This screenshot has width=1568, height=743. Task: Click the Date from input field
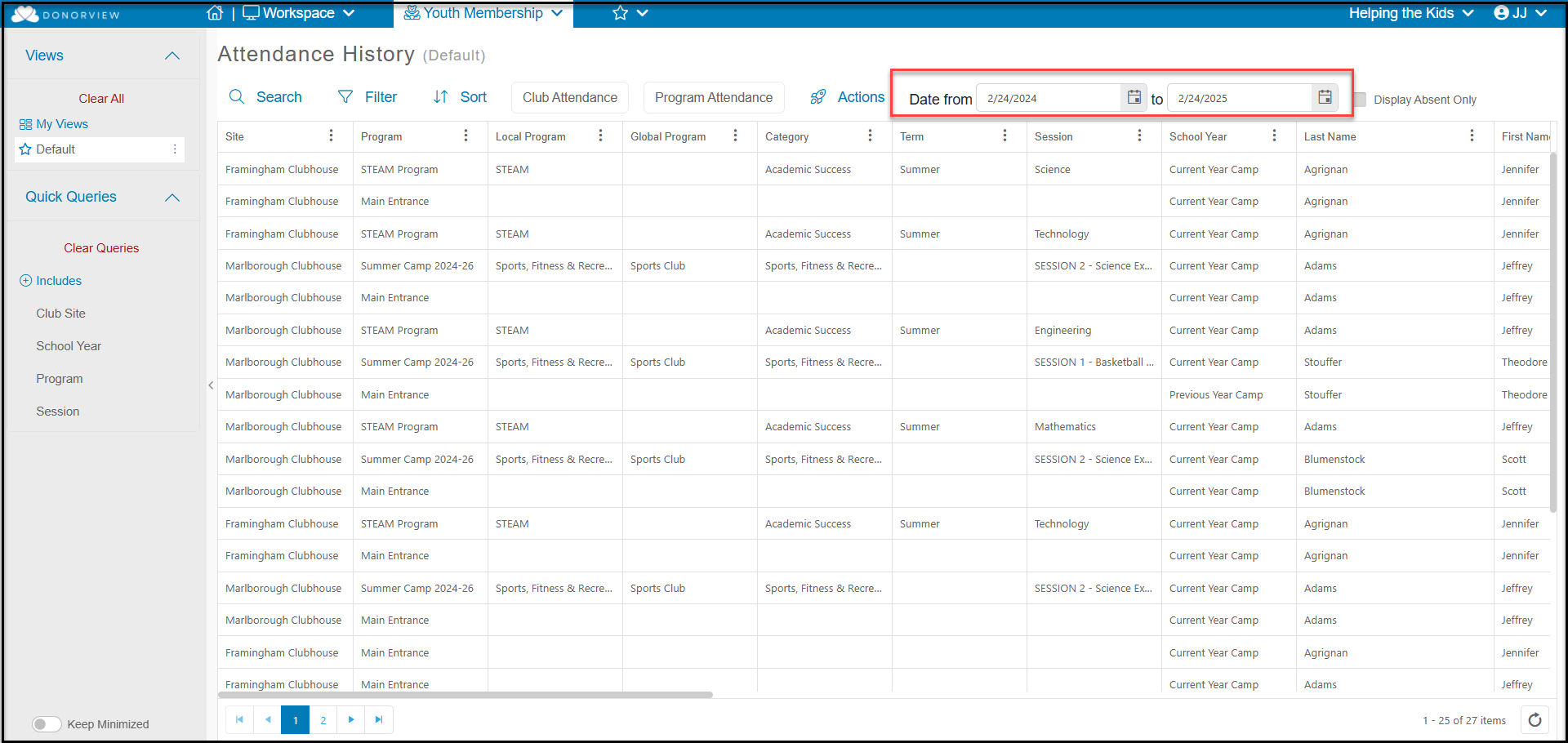point(1049,98)
